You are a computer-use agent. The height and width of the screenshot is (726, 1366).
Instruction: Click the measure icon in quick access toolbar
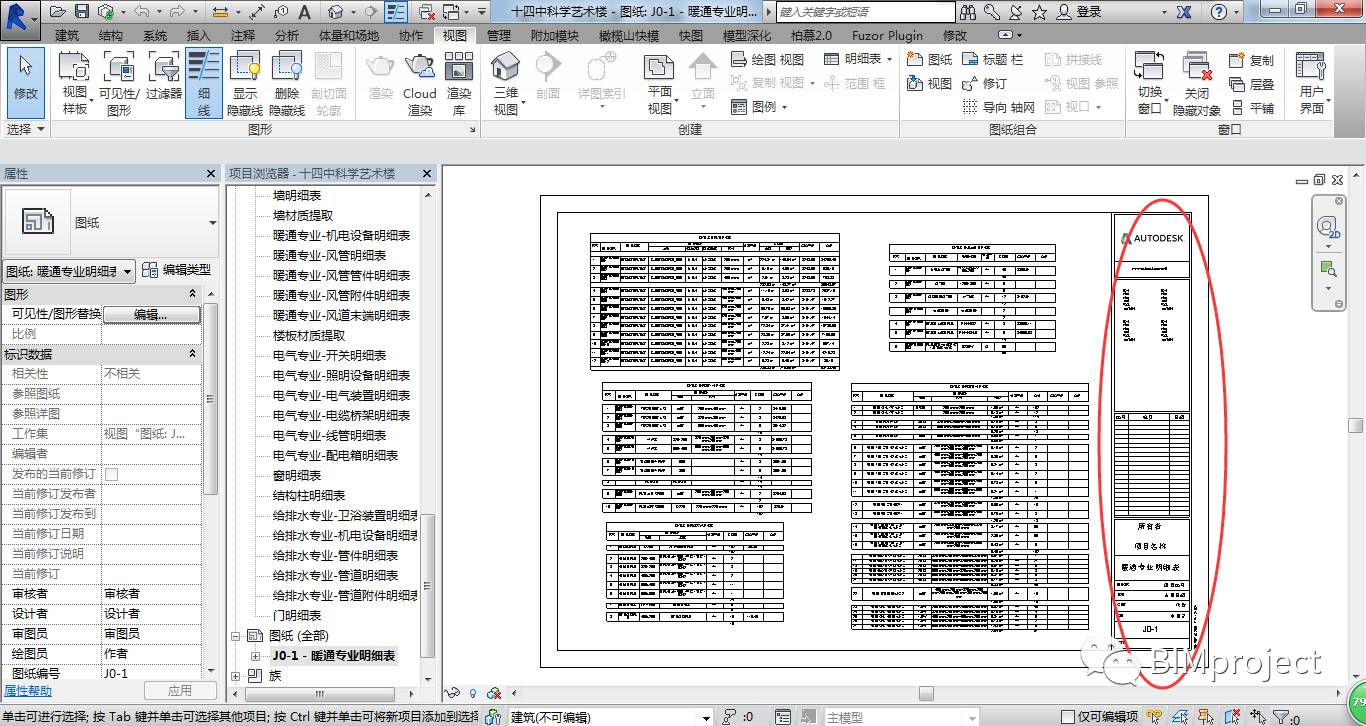tap(220, 12)
